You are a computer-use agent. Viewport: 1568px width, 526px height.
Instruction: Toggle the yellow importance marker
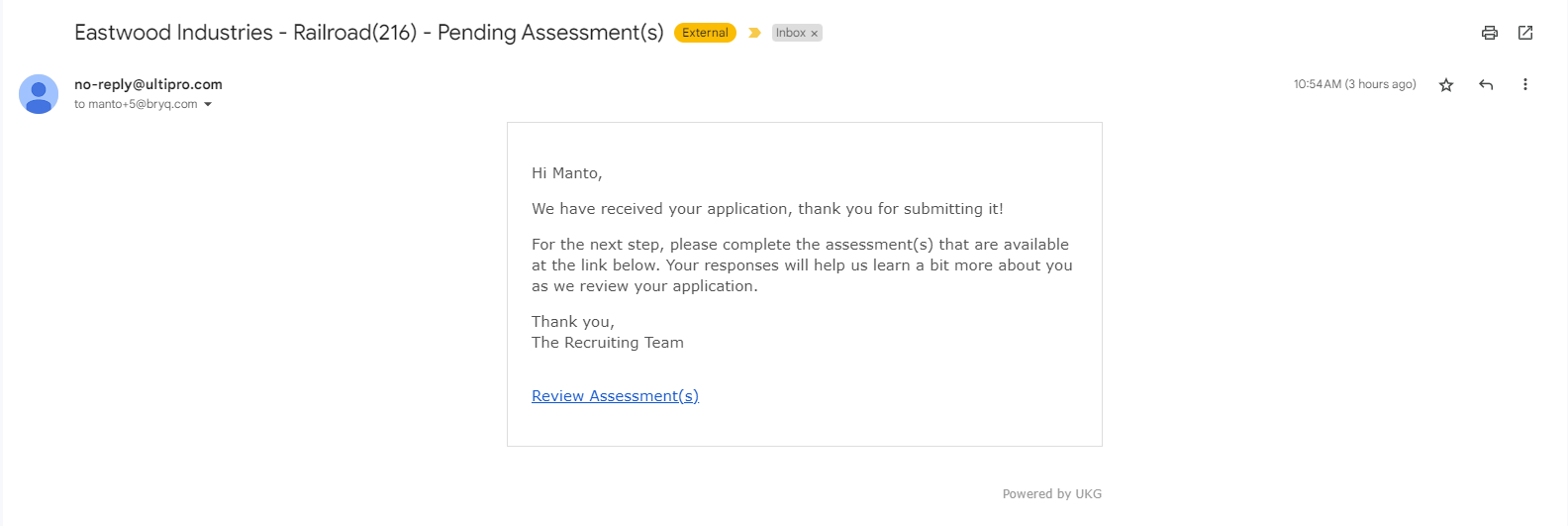coord(754,33)
